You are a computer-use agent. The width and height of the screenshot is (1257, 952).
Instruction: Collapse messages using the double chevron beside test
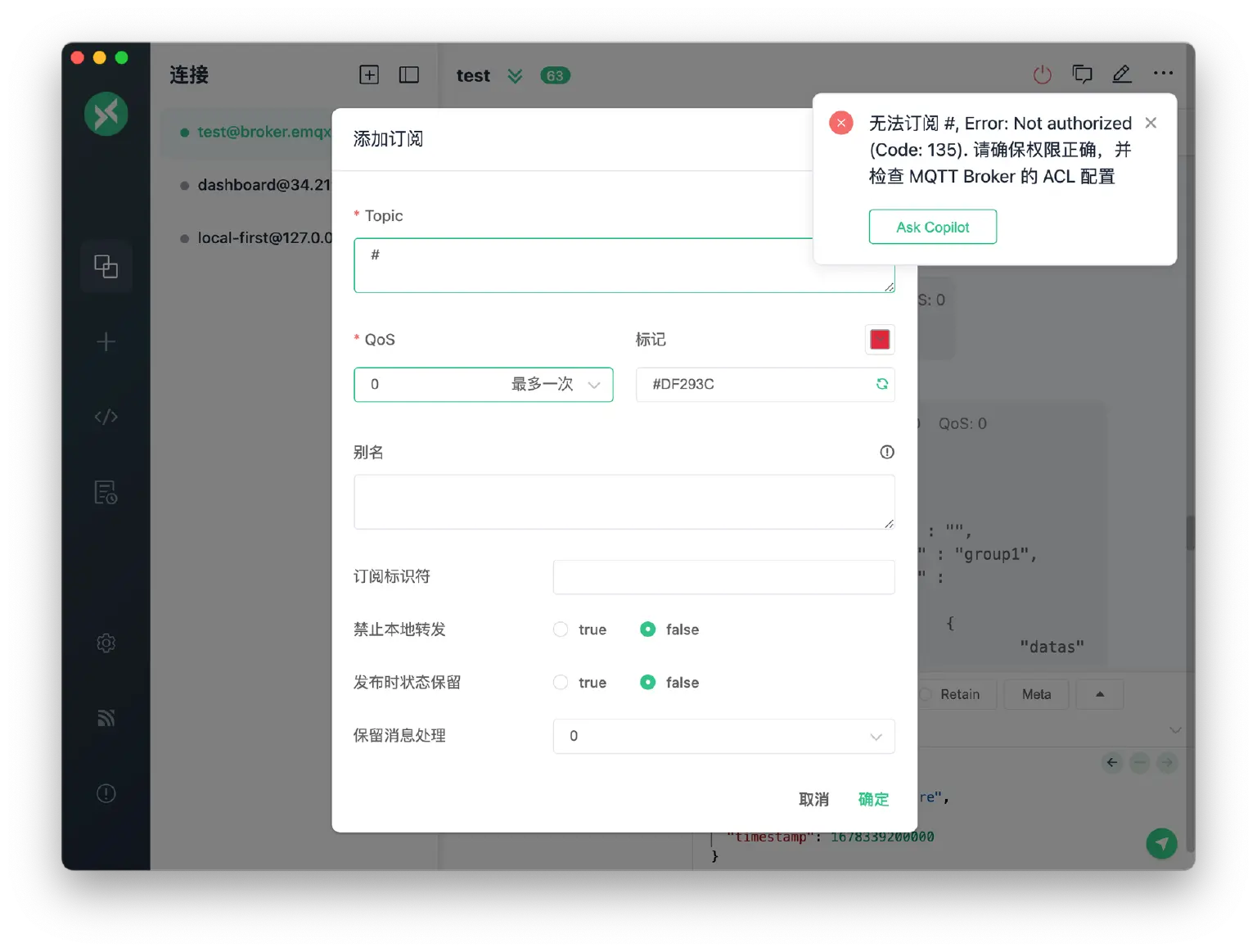pyautogui.click(x=514, y=75)
